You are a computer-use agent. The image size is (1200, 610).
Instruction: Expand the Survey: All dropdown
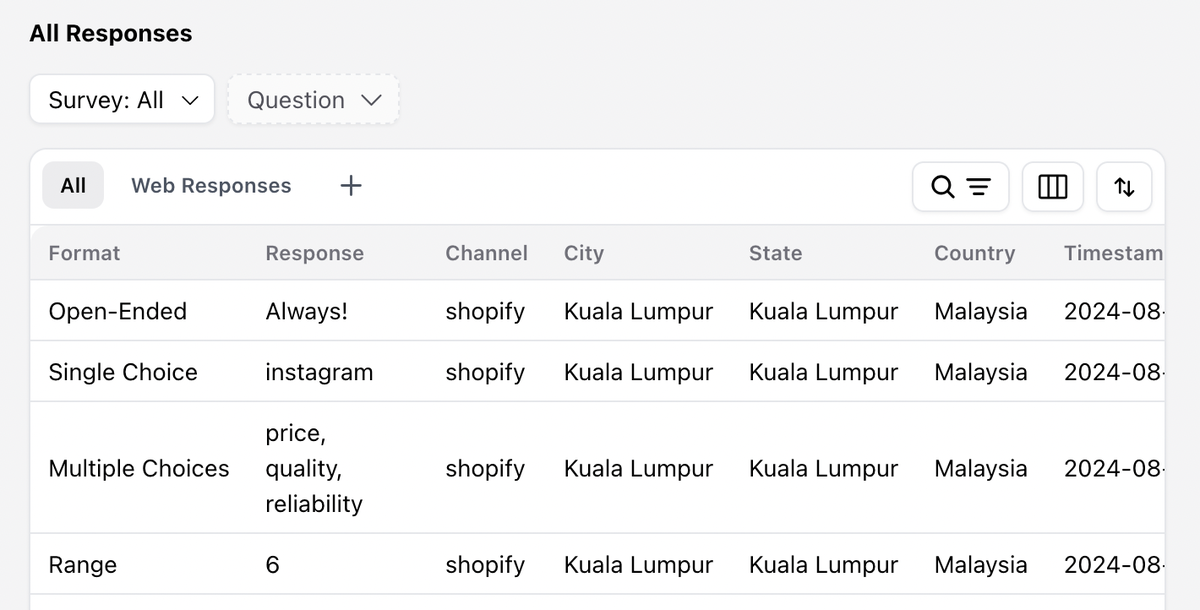(122, 100)
